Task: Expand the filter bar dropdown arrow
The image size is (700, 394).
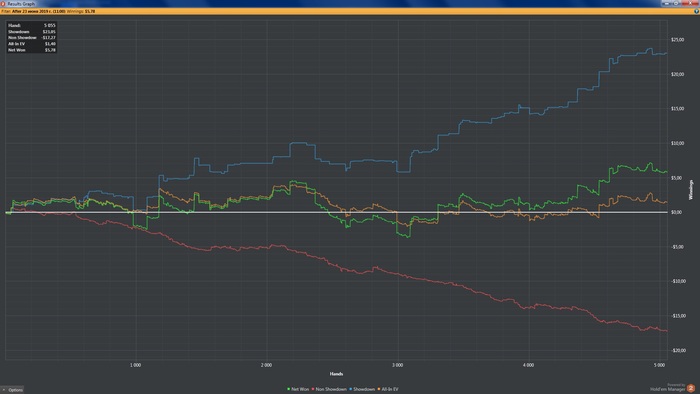Action: click(x=696, y=11)
